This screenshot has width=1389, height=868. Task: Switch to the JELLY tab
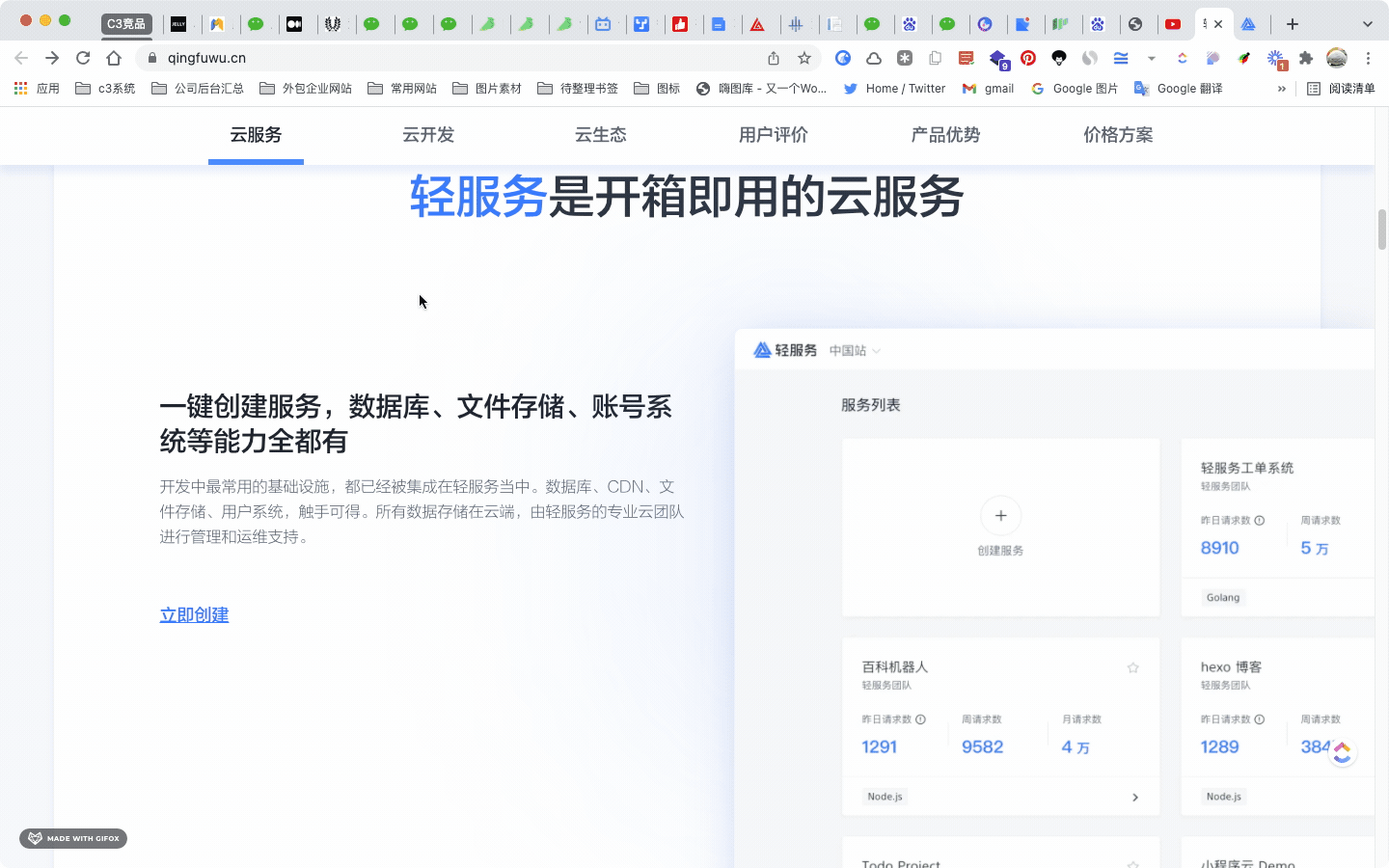178,24
